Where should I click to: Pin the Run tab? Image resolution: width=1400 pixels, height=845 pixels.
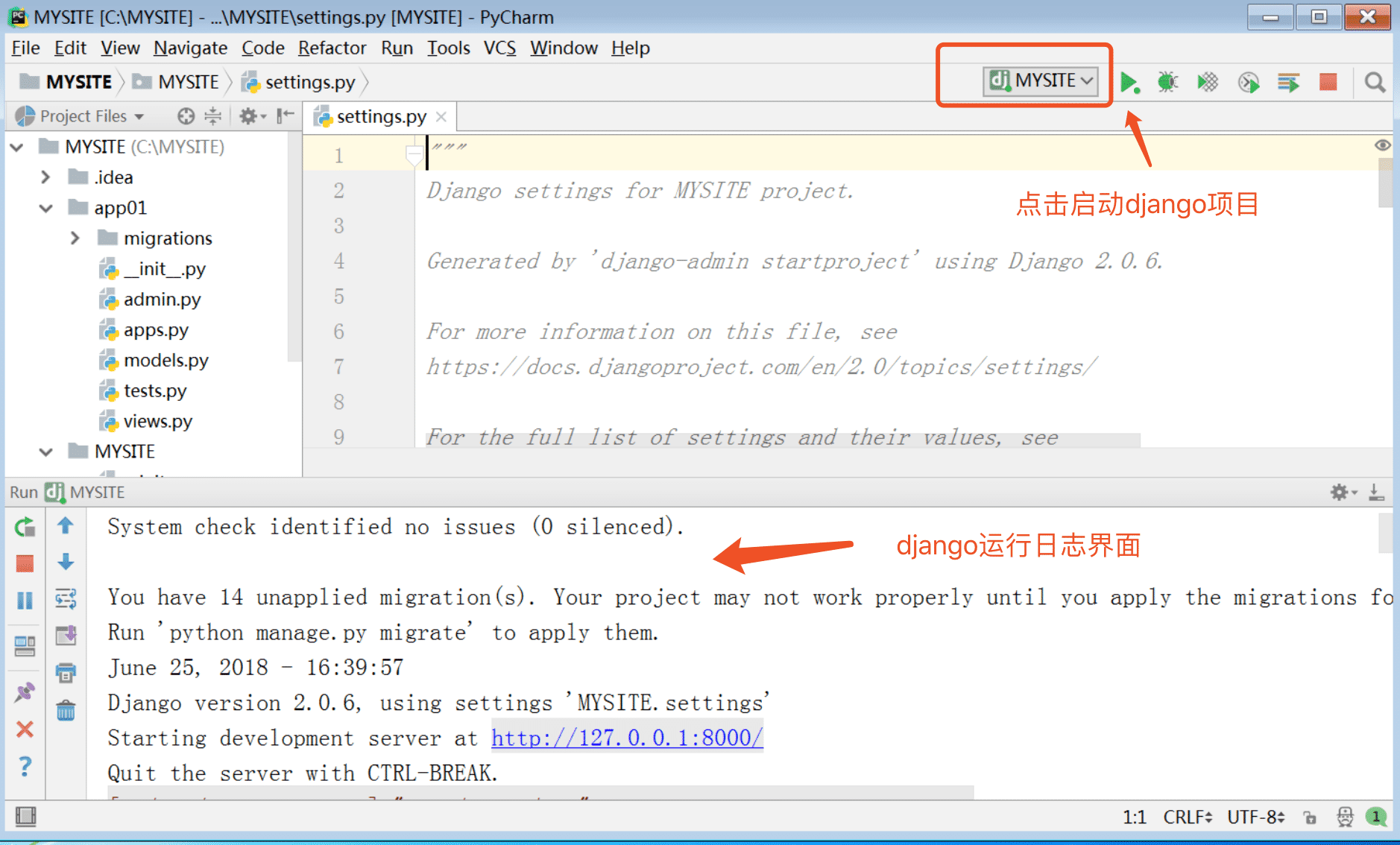(x=25, y=692)
